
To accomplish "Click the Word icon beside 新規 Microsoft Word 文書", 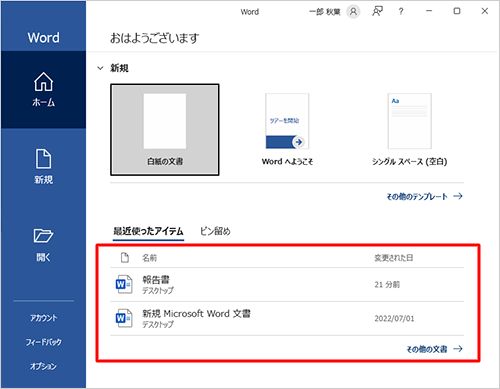I will pyautogui.click(x=124, y=318).
